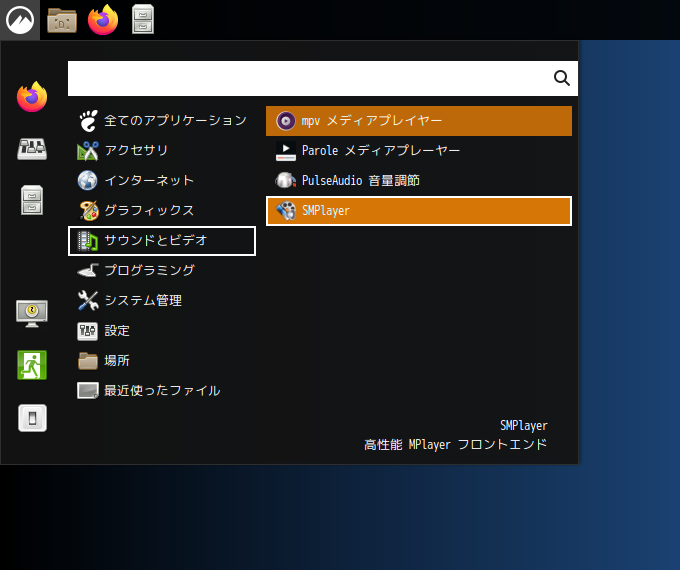Open the 場所 category
Viewport: 680px width, 570px height.
tap(162, 361)
